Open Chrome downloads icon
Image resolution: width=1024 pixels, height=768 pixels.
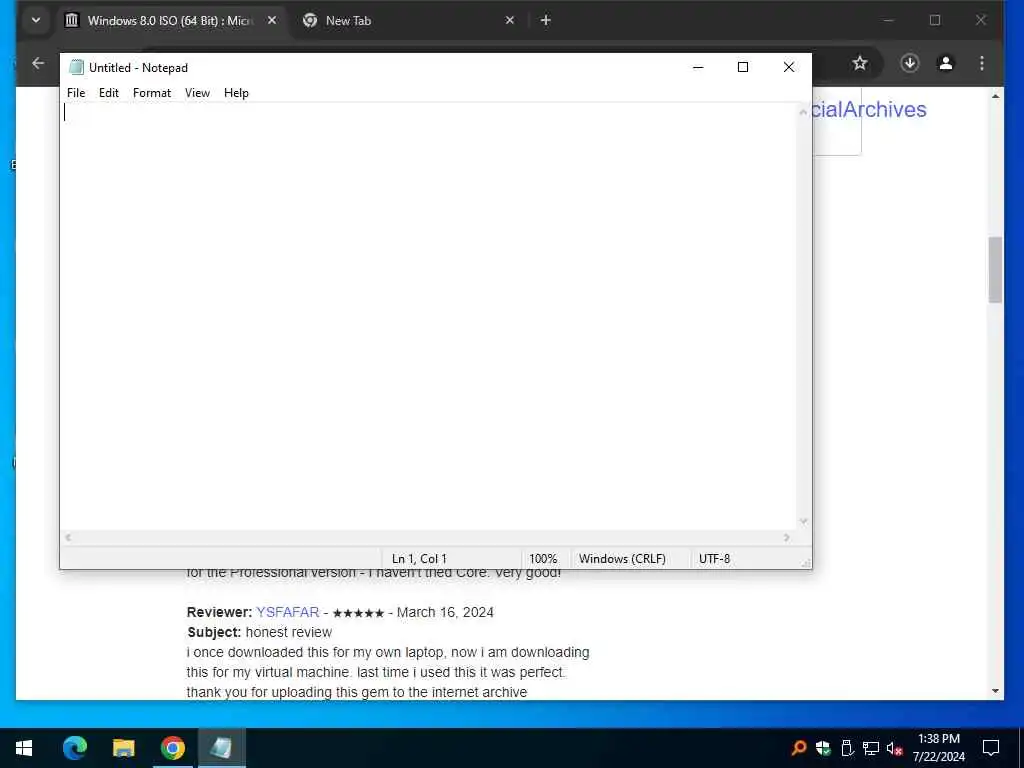pos(910,63)
